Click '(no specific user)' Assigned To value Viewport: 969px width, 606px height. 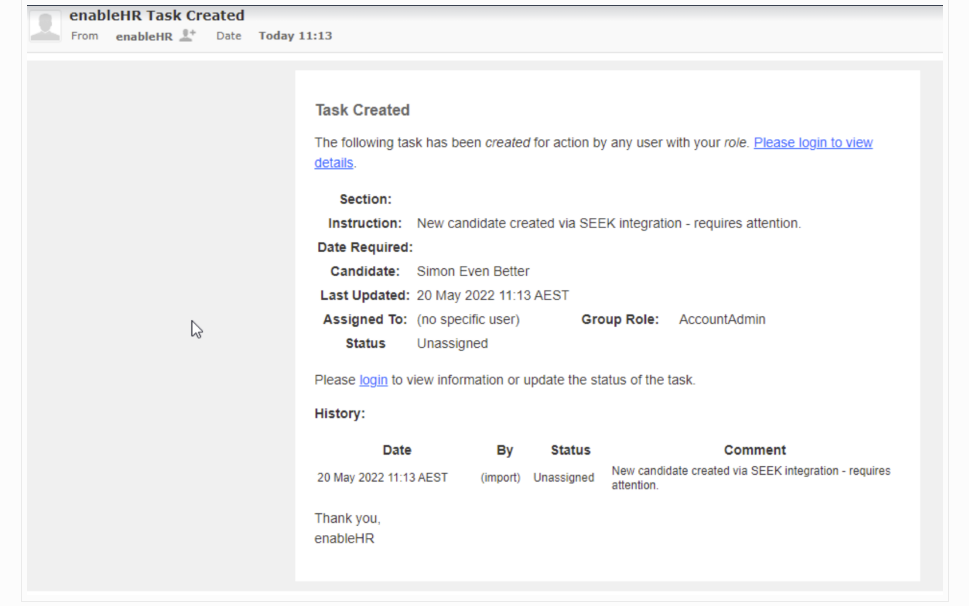click(x=468, y=320)
